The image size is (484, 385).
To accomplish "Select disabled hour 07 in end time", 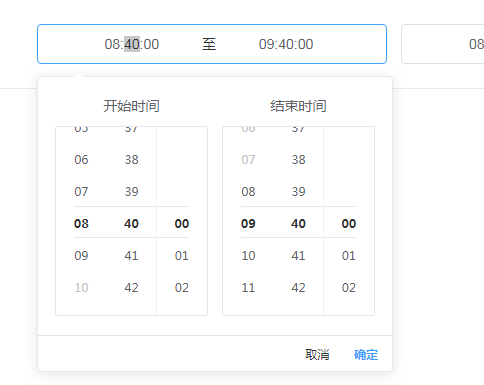I will [248, 160].
